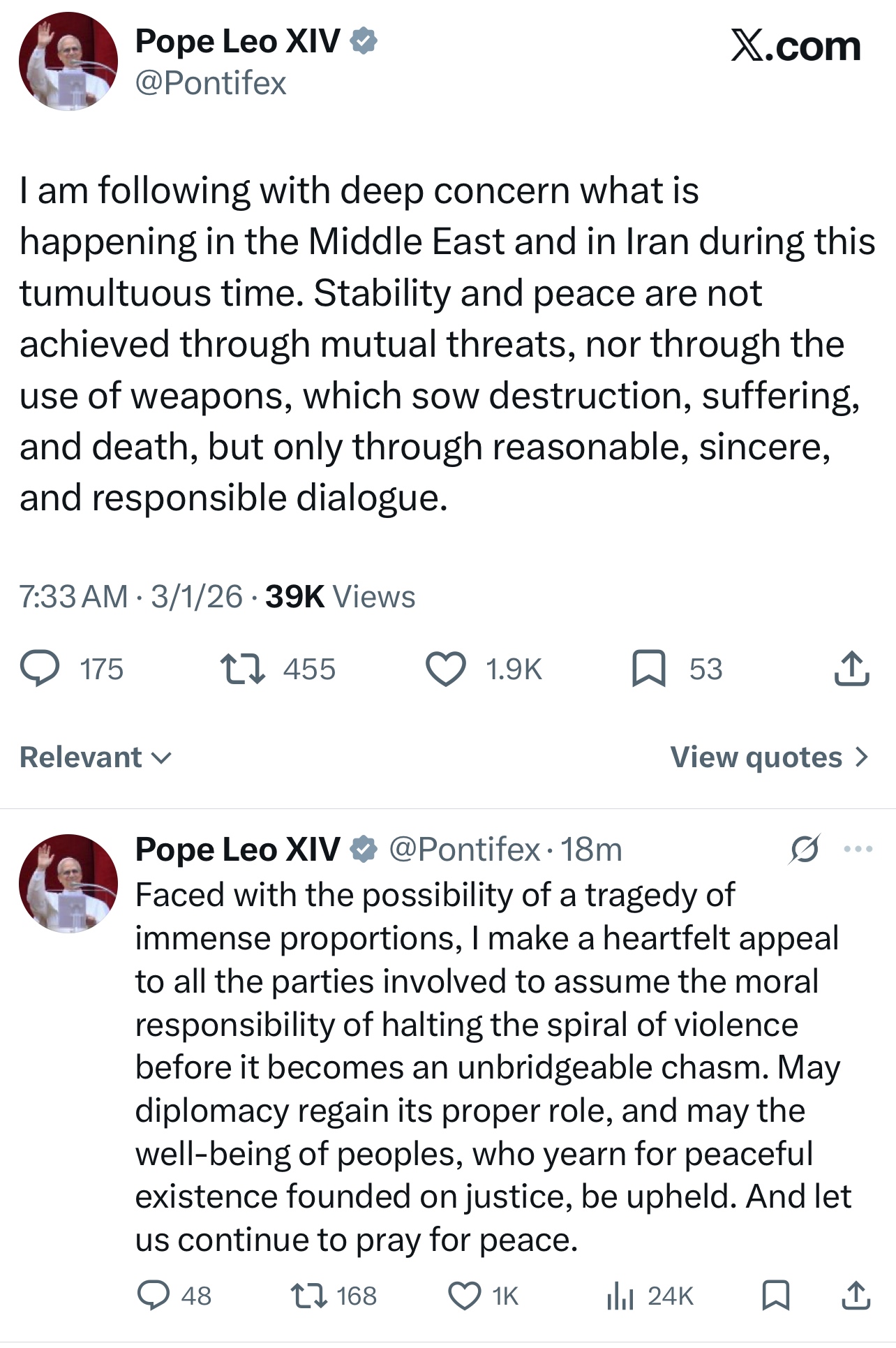
Task: Bookmark the main post with 53 bookmarks
Action: [x=648, y=668]
